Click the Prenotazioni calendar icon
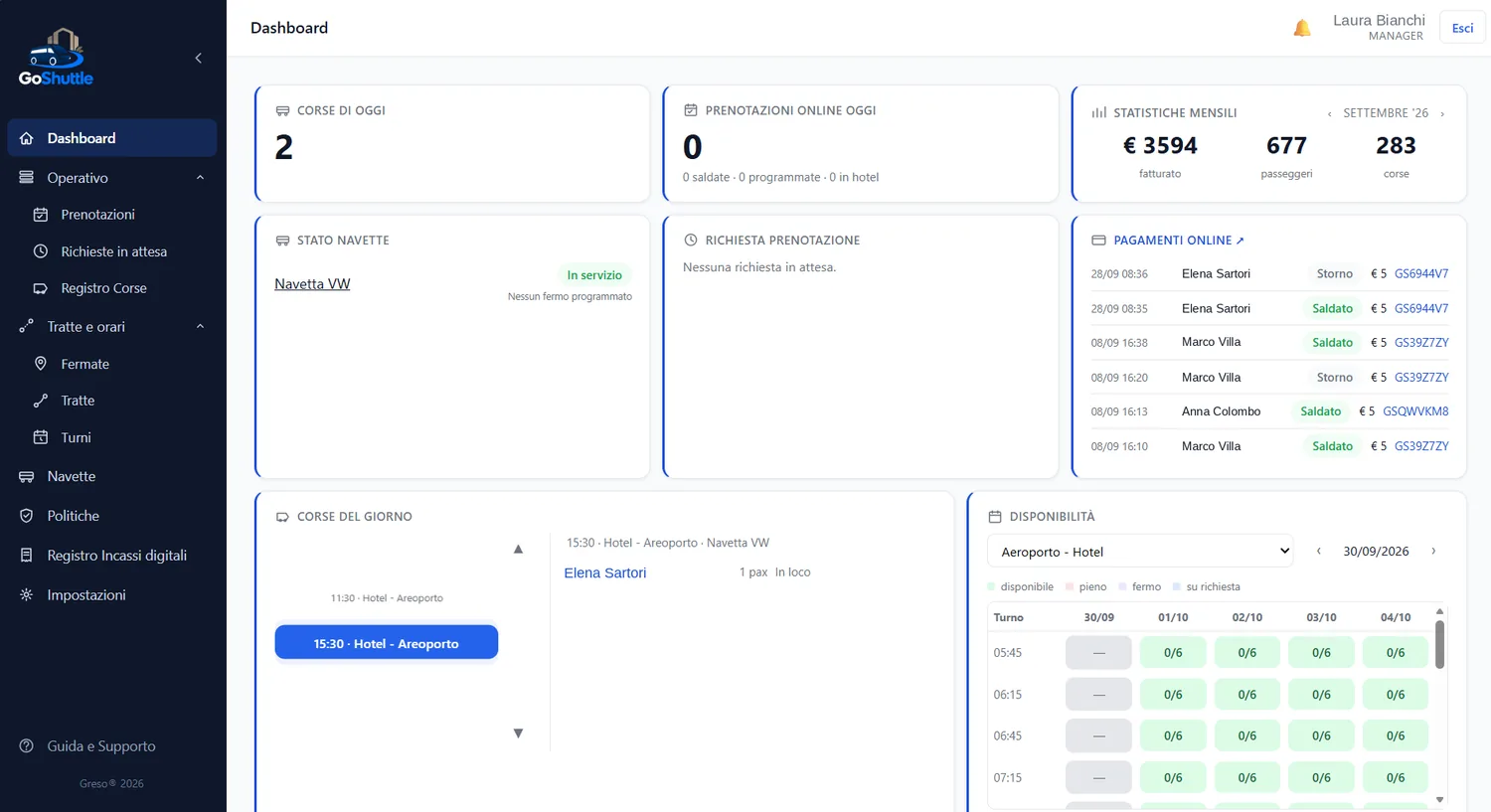1491x812 pixels. tap(41, 215)
